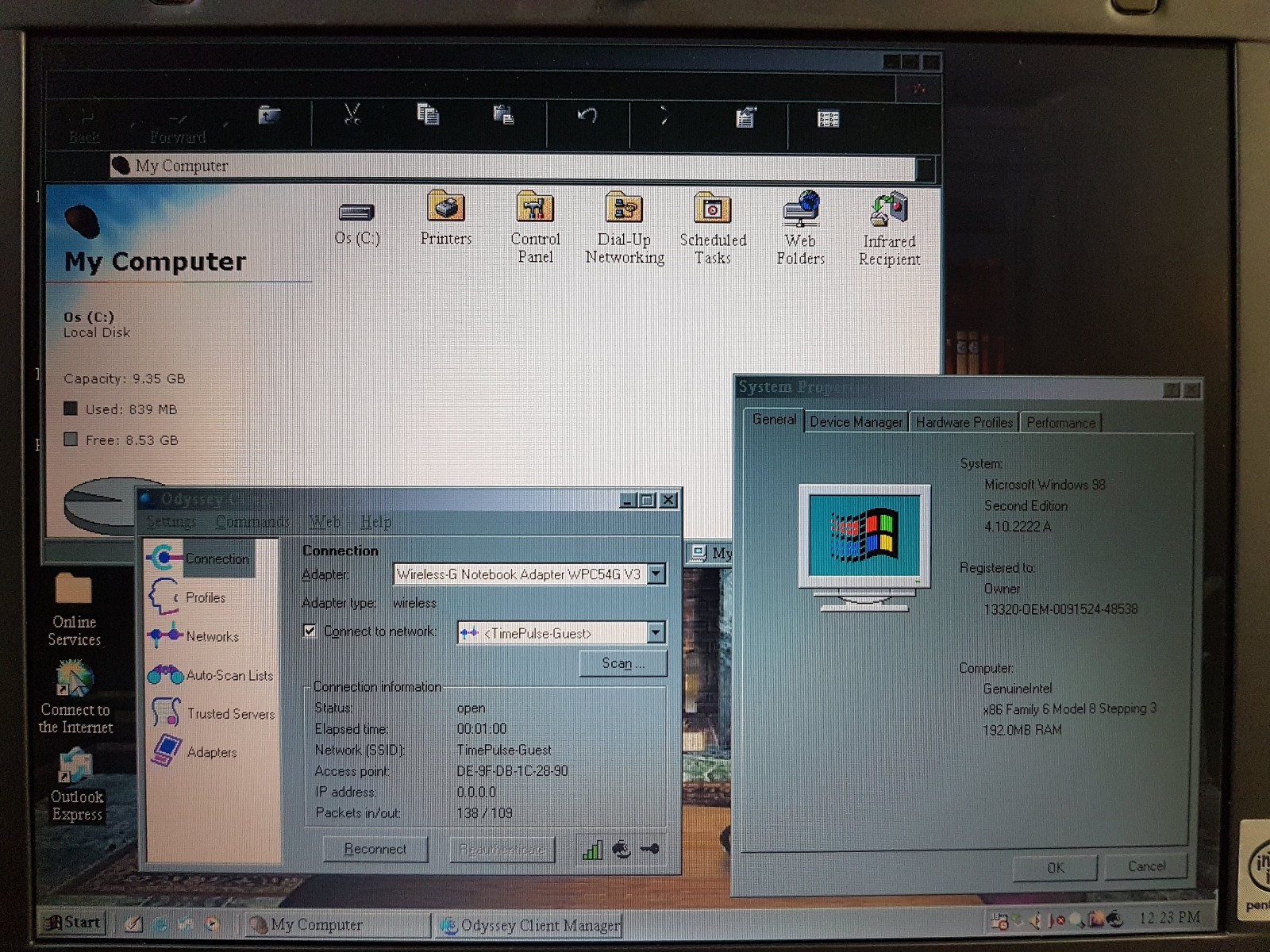
Task: Select Connection in Odyssey sidebar
Action: [x=200, y=559]
